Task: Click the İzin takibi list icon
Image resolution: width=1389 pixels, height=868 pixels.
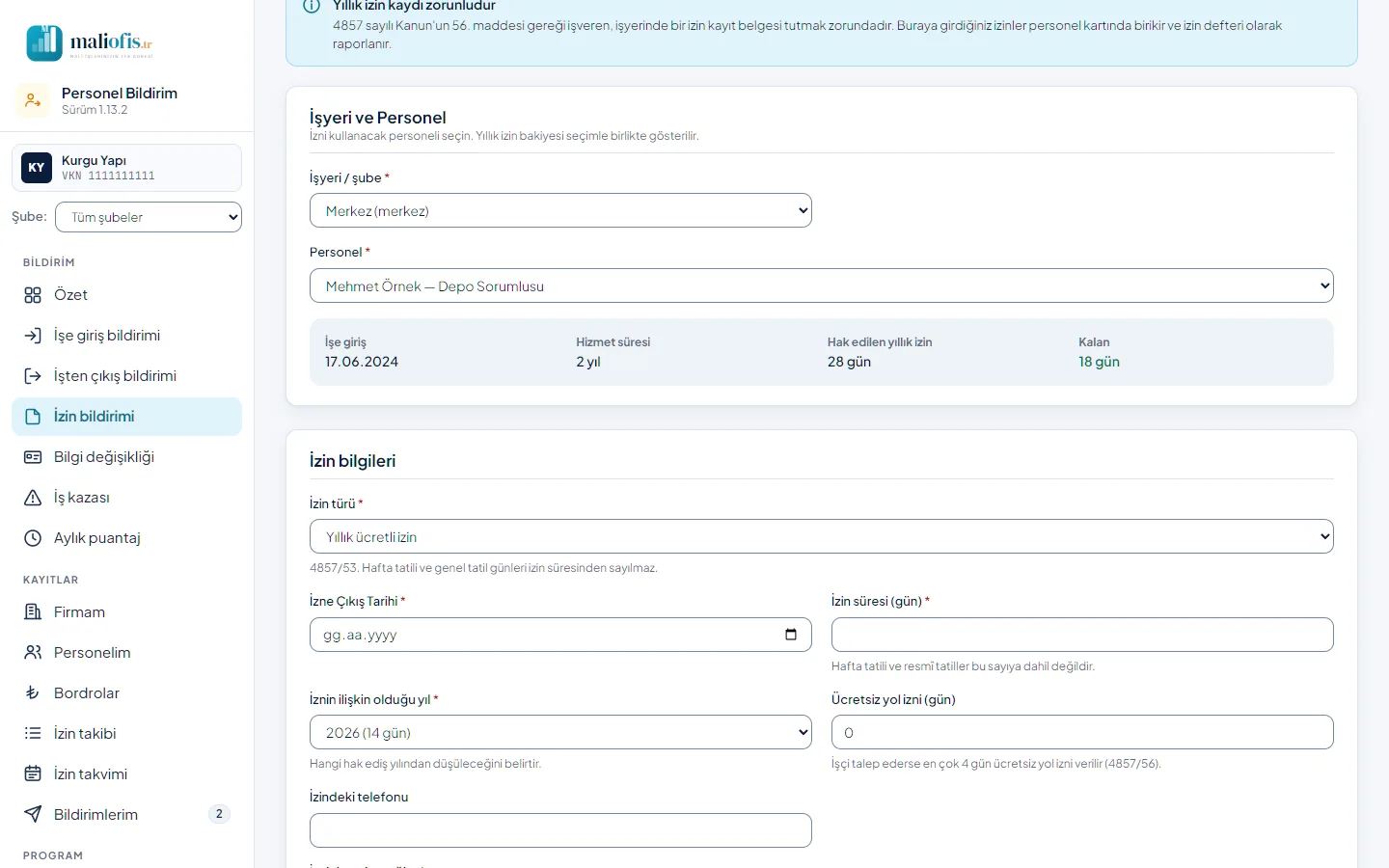Action: tap(33, 734)
